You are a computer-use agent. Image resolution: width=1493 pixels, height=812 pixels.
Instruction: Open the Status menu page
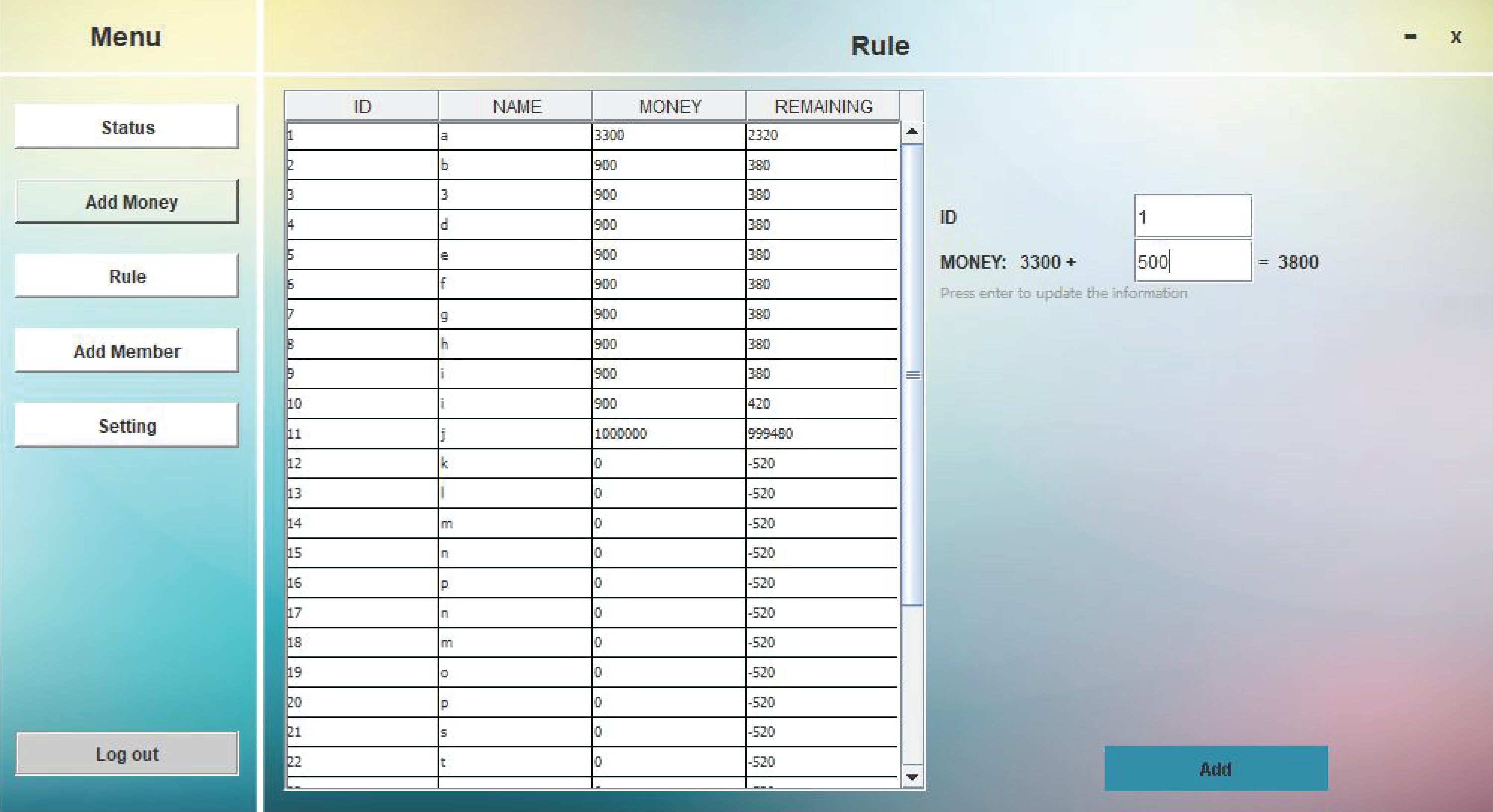click(x=127, y=127)
